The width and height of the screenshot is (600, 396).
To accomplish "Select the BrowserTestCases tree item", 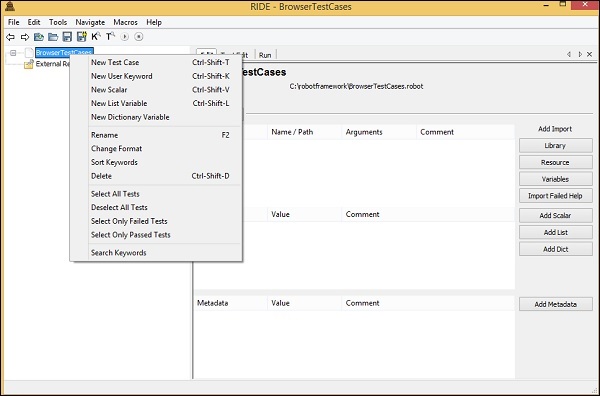I will [64, 52].
